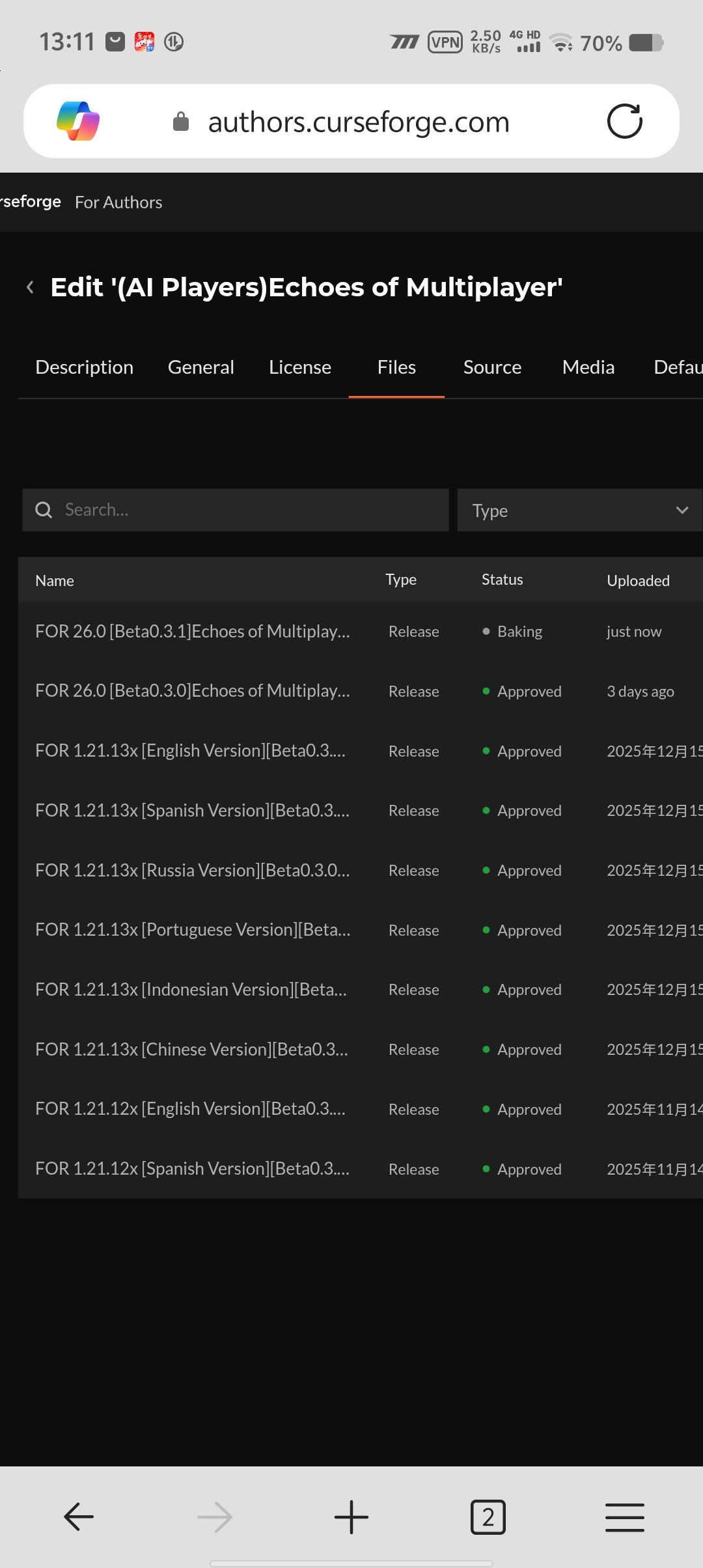Open the Type filter dropdown

point(579,511)
